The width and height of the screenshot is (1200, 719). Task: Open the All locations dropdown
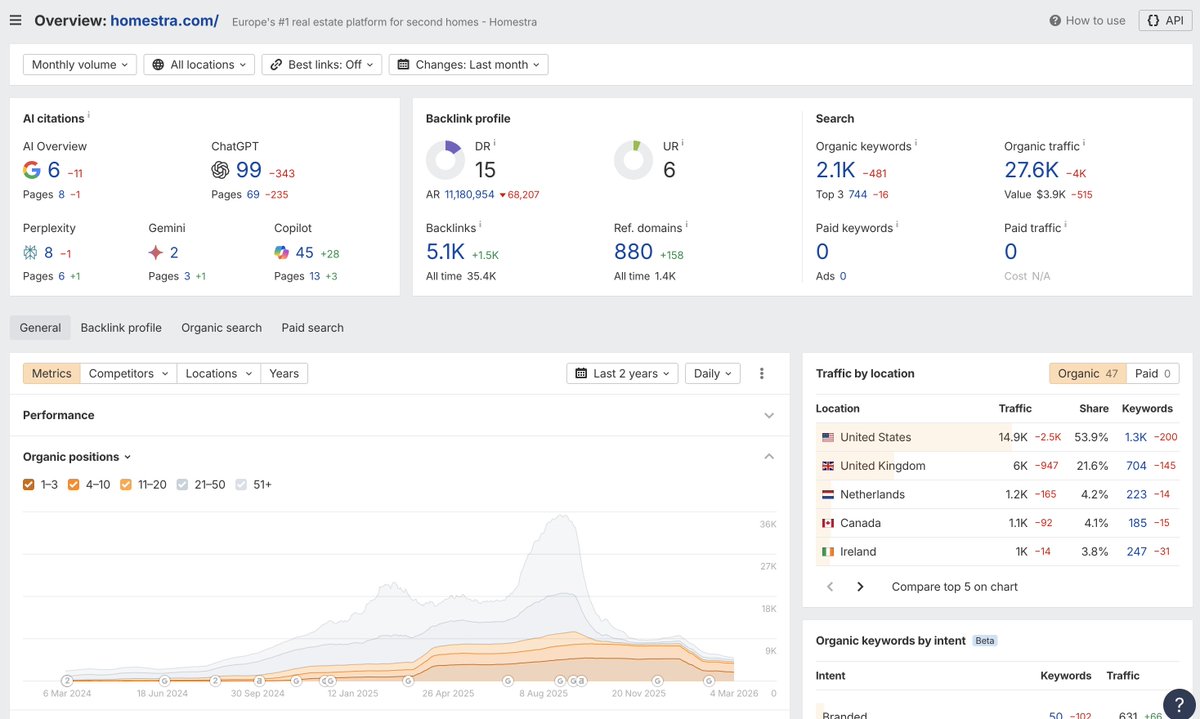coord(199,64)
